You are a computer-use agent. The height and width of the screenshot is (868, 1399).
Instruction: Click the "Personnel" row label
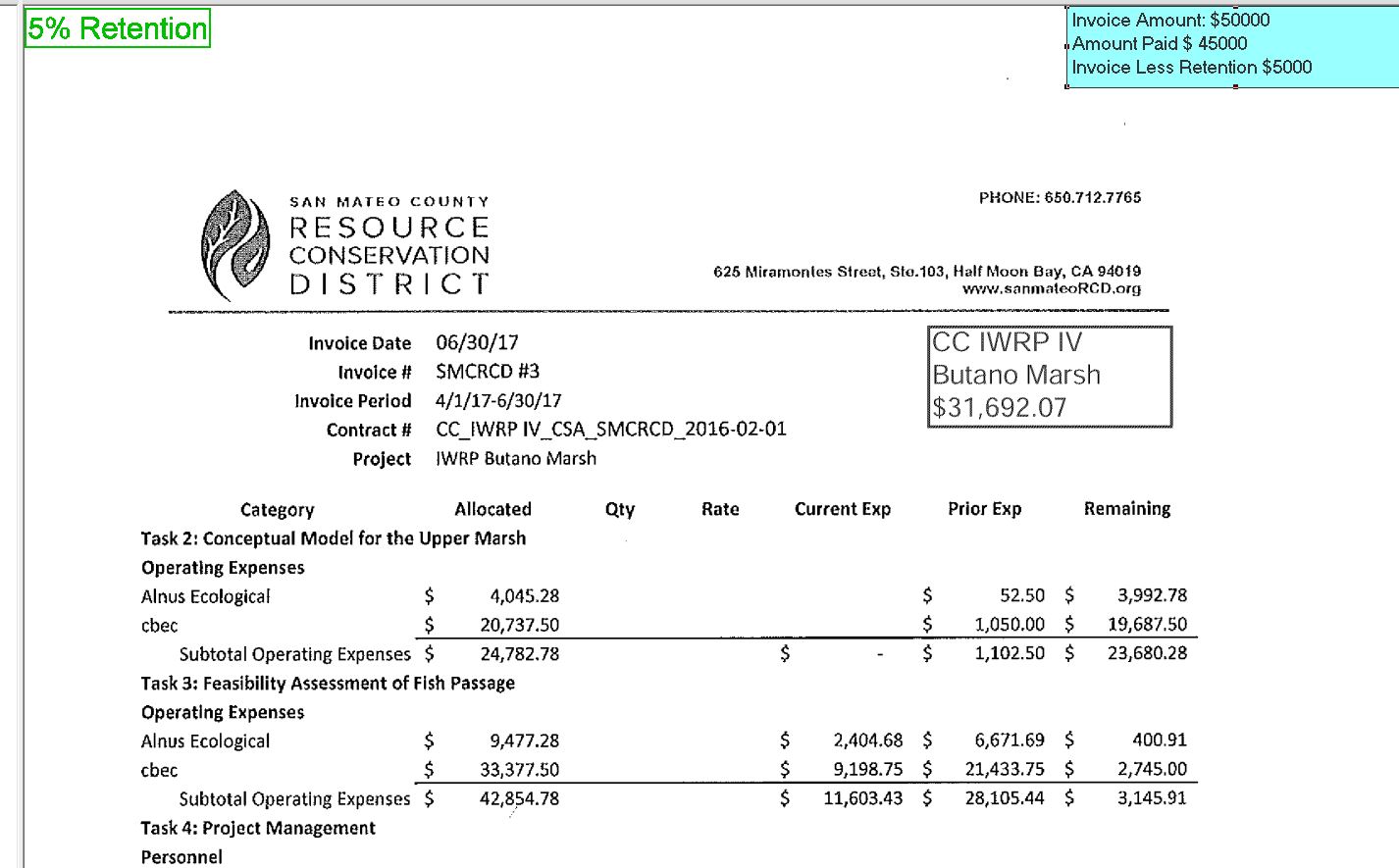(181, 857)
